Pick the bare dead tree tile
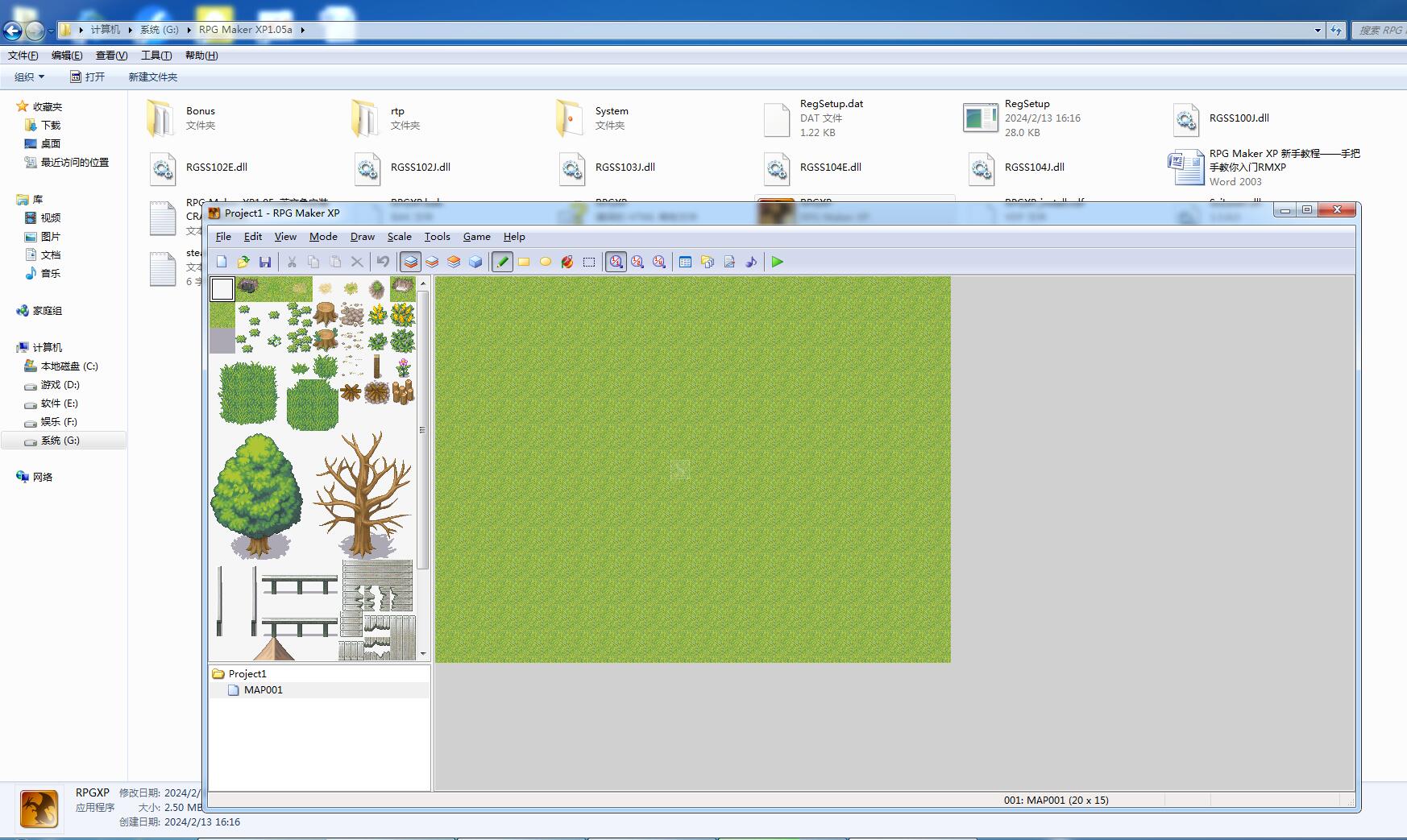This screenshot has height=840, width=1407. (363, 496)
